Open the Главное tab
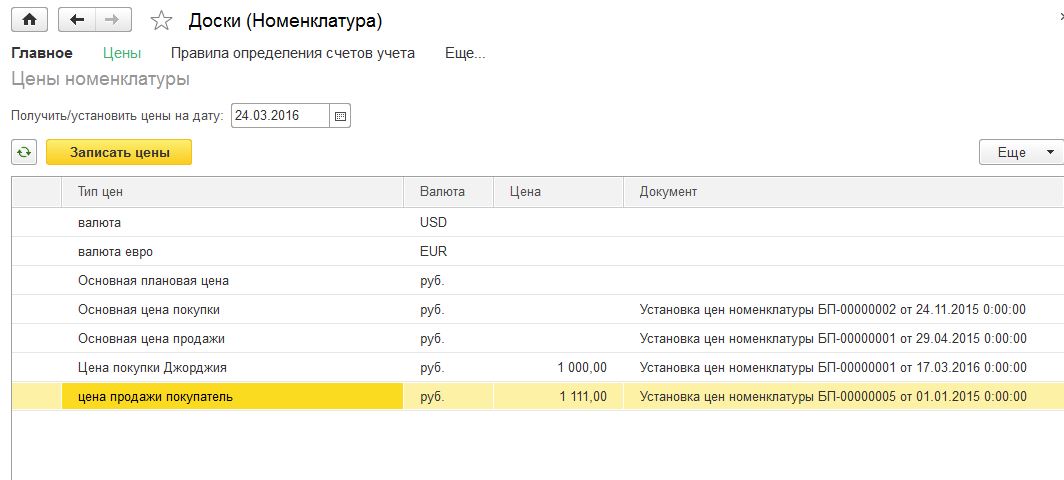 tap(41, 53)
